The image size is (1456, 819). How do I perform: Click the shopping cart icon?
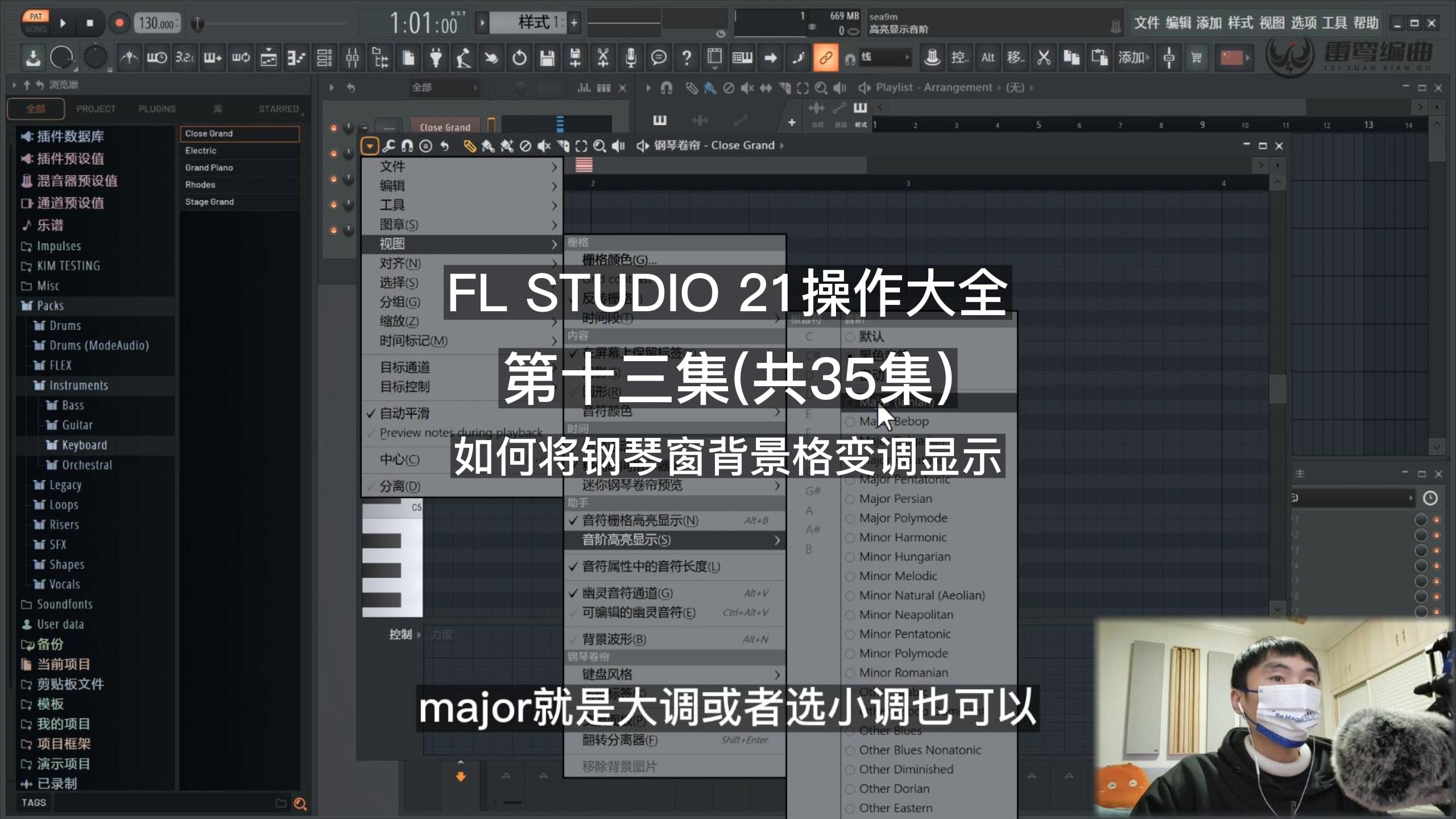1197,57
